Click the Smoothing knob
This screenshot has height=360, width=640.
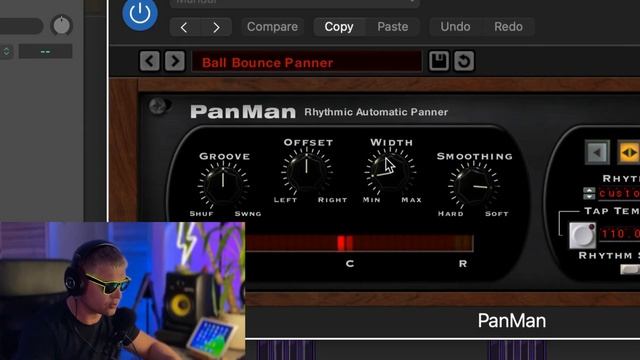coord(474,186)
